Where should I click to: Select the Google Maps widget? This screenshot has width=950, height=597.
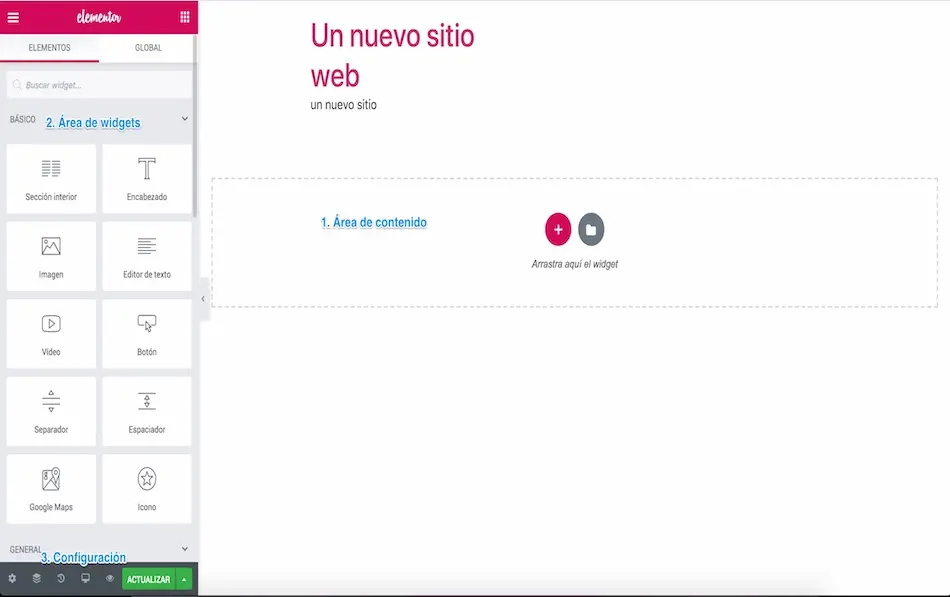point(51,489)
